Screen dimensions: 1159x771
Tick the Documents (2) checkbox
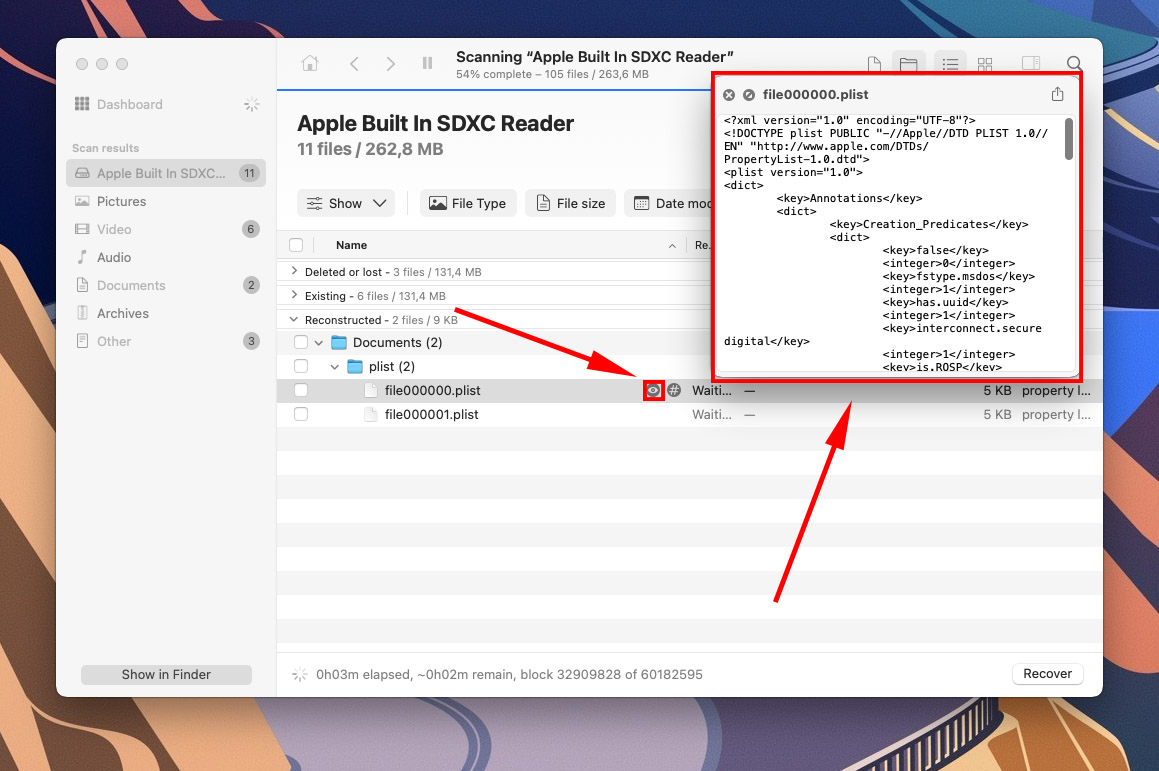point(300,342)
